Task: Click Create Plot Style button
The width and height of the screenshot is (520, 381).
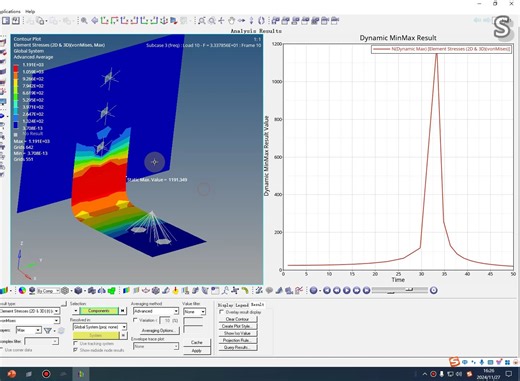Action: point(238,326)
